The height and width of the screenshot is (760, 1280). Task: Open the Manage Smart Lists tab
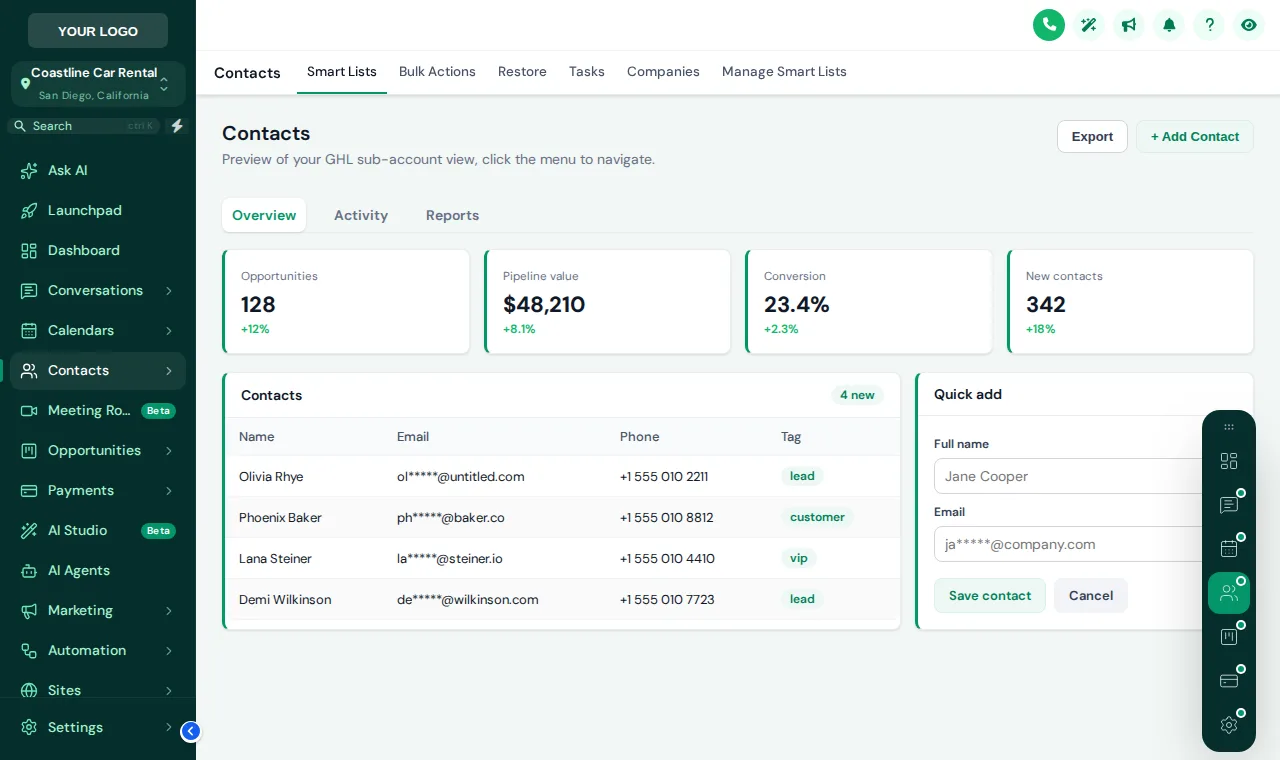(x=784, y=72)
